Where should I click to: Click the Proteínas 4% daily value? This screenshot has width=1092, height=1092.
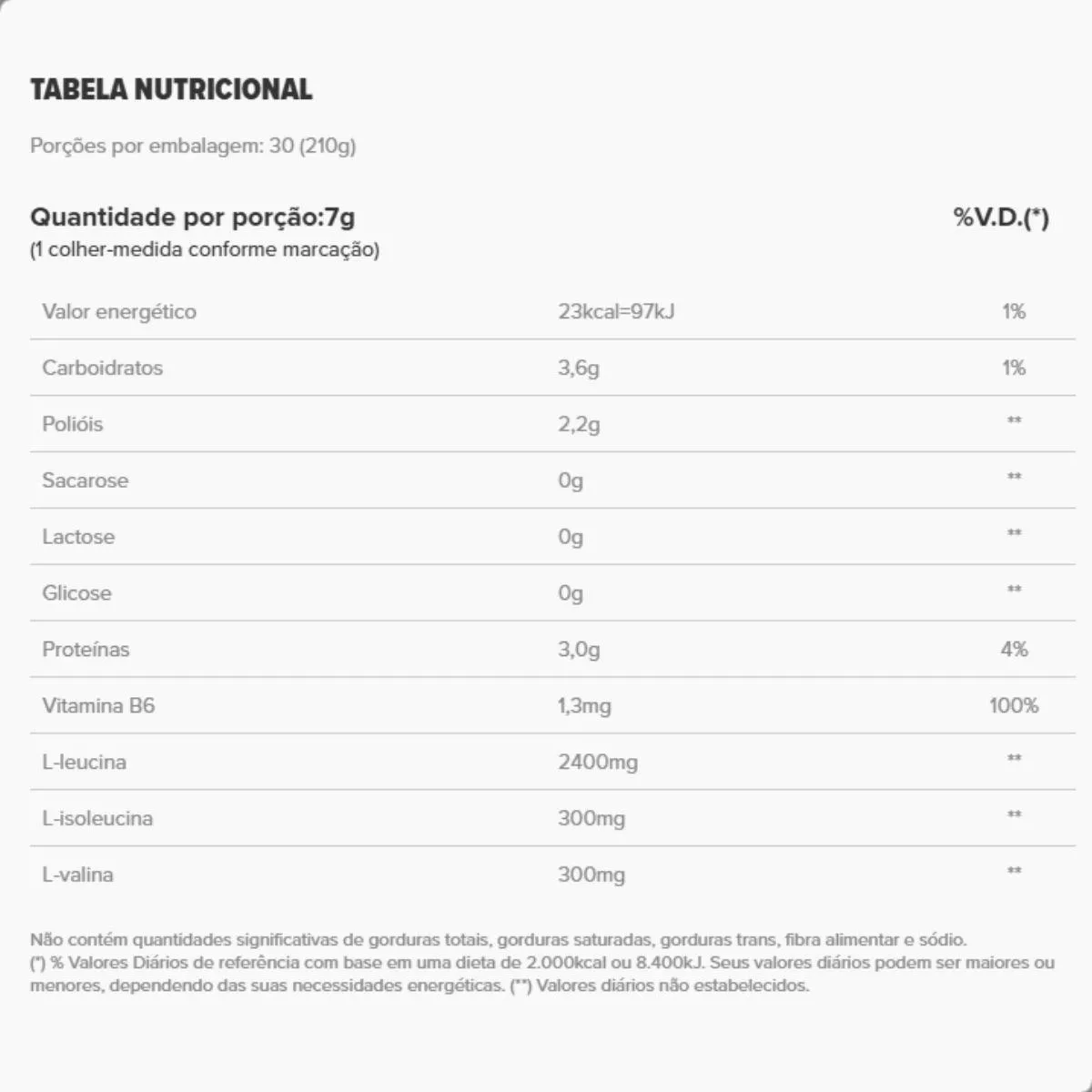(x=1014, y=650)
